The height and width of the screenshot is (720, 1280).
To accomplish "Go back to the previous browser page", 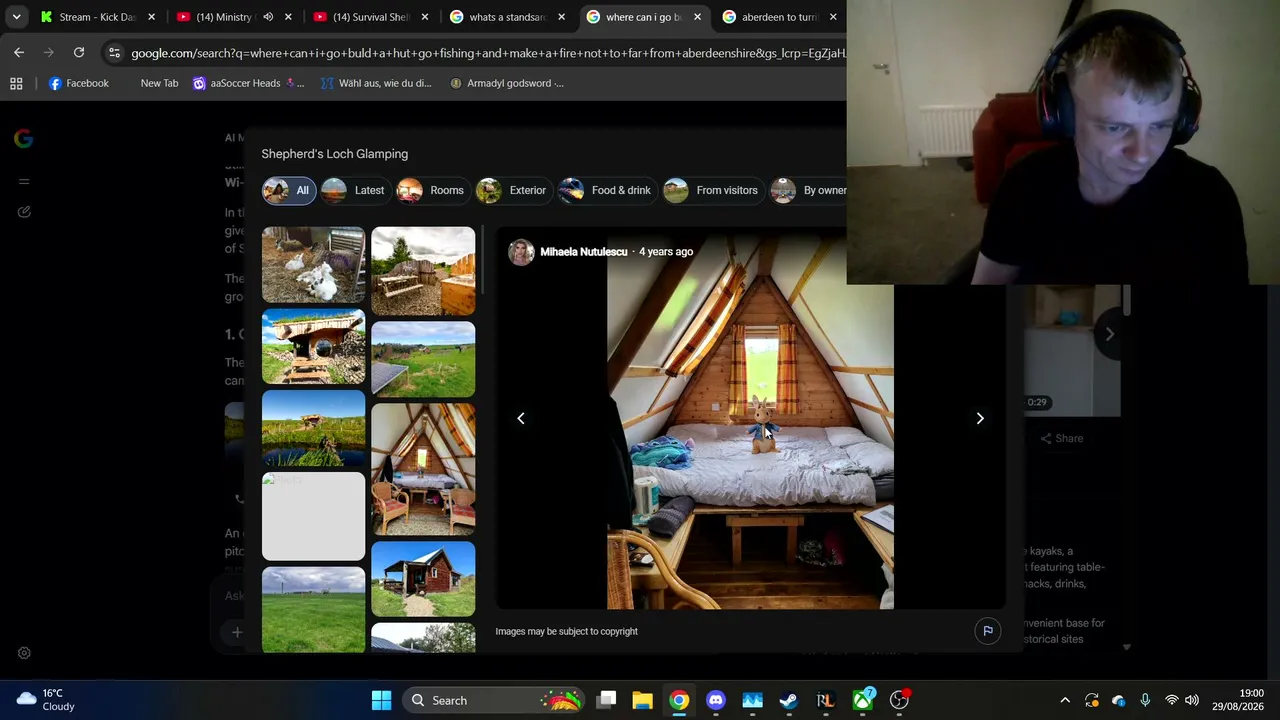I will pos(19,52).
